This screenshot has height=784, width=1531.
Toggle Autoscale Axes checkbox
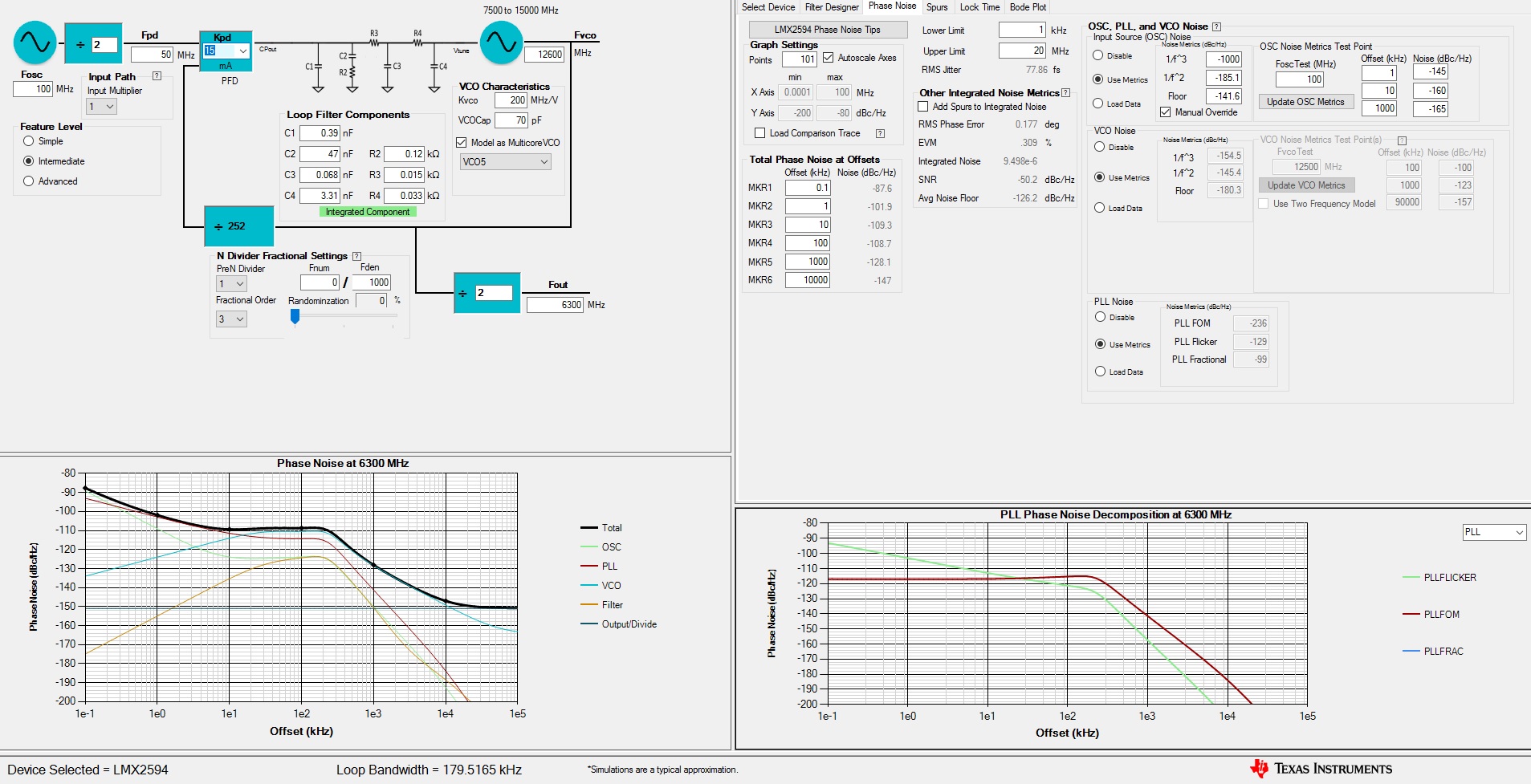point(829,58)
